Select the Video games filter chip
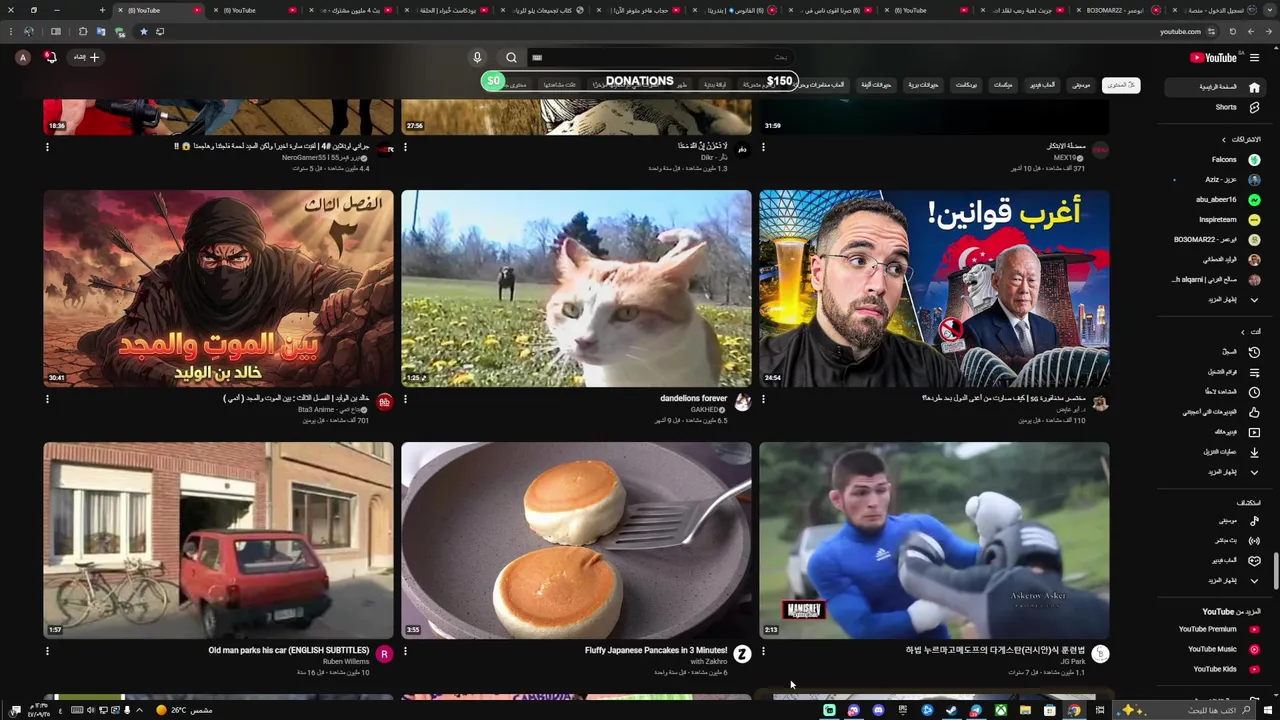 (x=1043, y=85)
